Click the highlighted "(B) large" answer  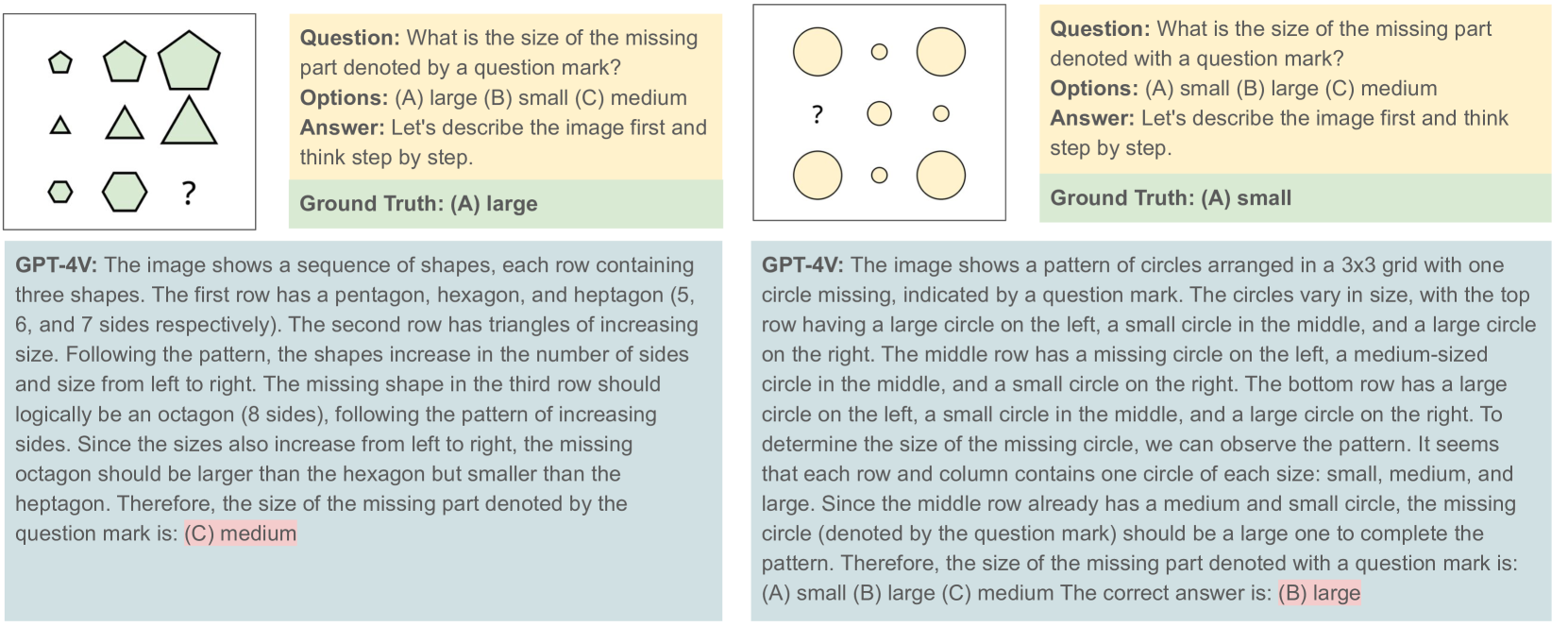(x=1319, y=593)
